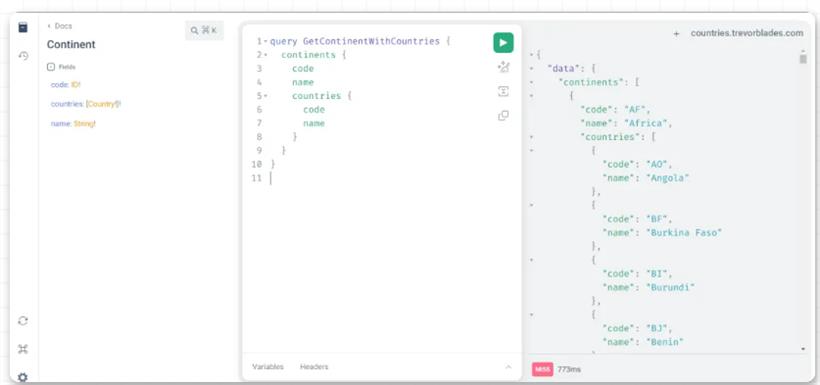Collapse the query at line 1
The height and width of the screenshot is (385, 820).
[266, 41]
